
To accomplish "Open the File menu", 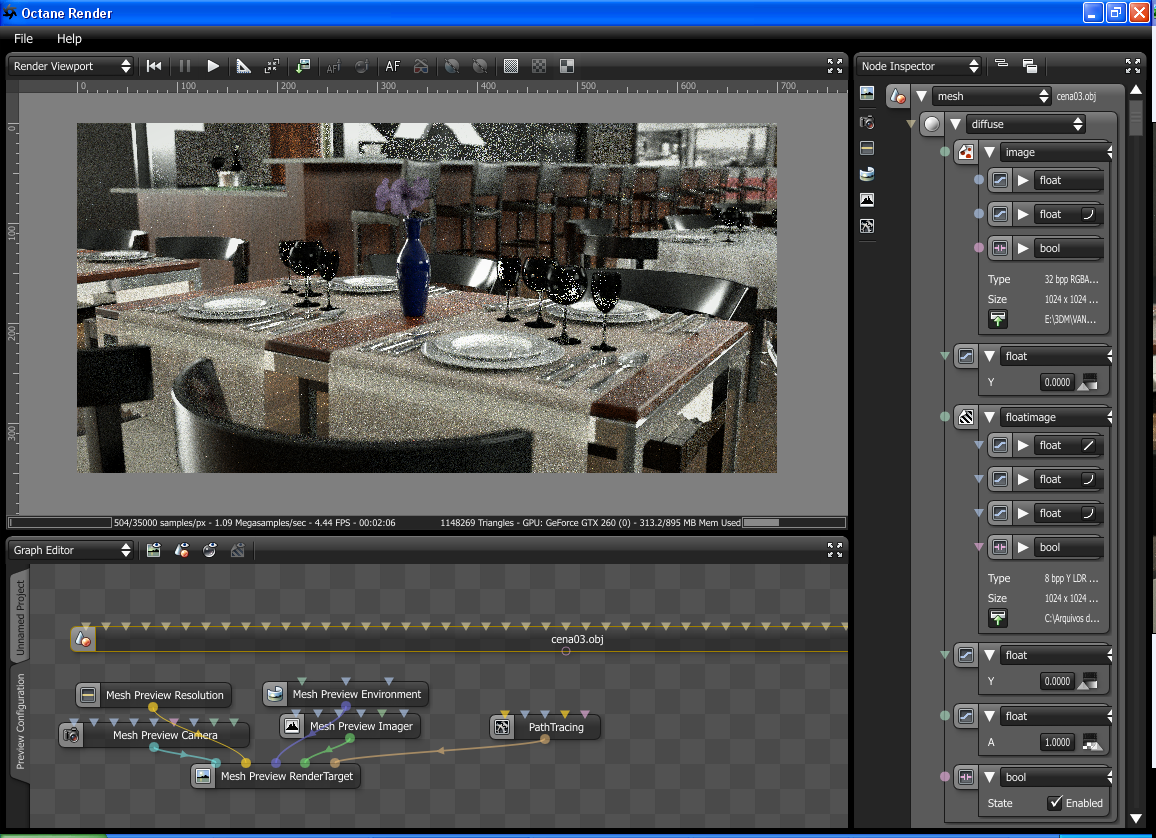I will tap(23, 38).
